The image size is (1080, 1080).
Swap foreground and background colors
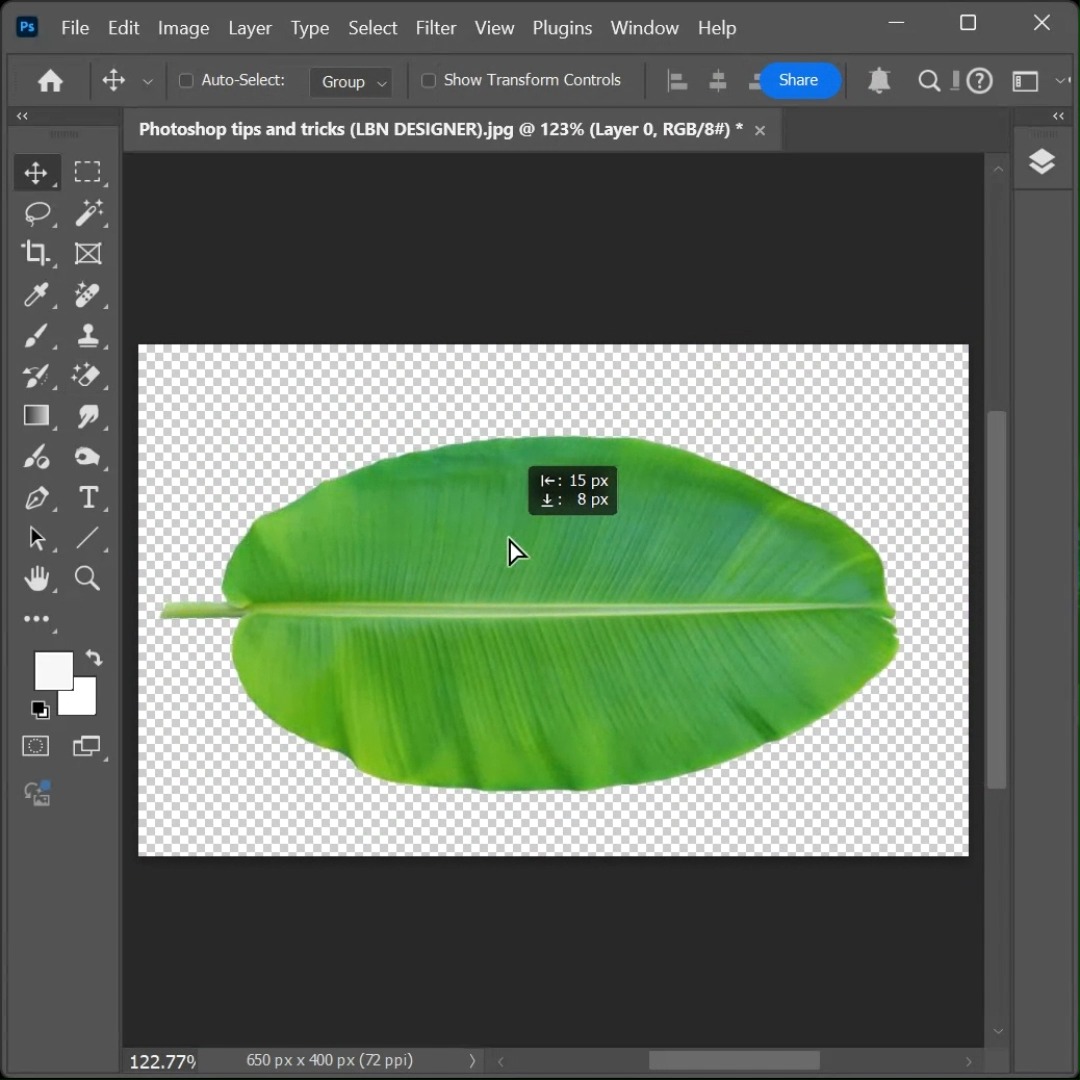click(94, 658)
